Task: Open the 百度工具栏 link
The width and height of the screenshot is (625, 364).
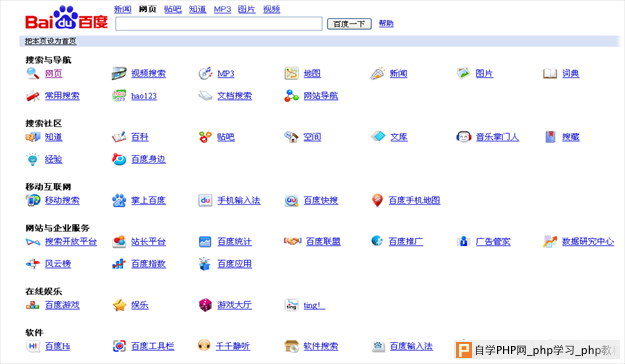Action: coord(153,346)
